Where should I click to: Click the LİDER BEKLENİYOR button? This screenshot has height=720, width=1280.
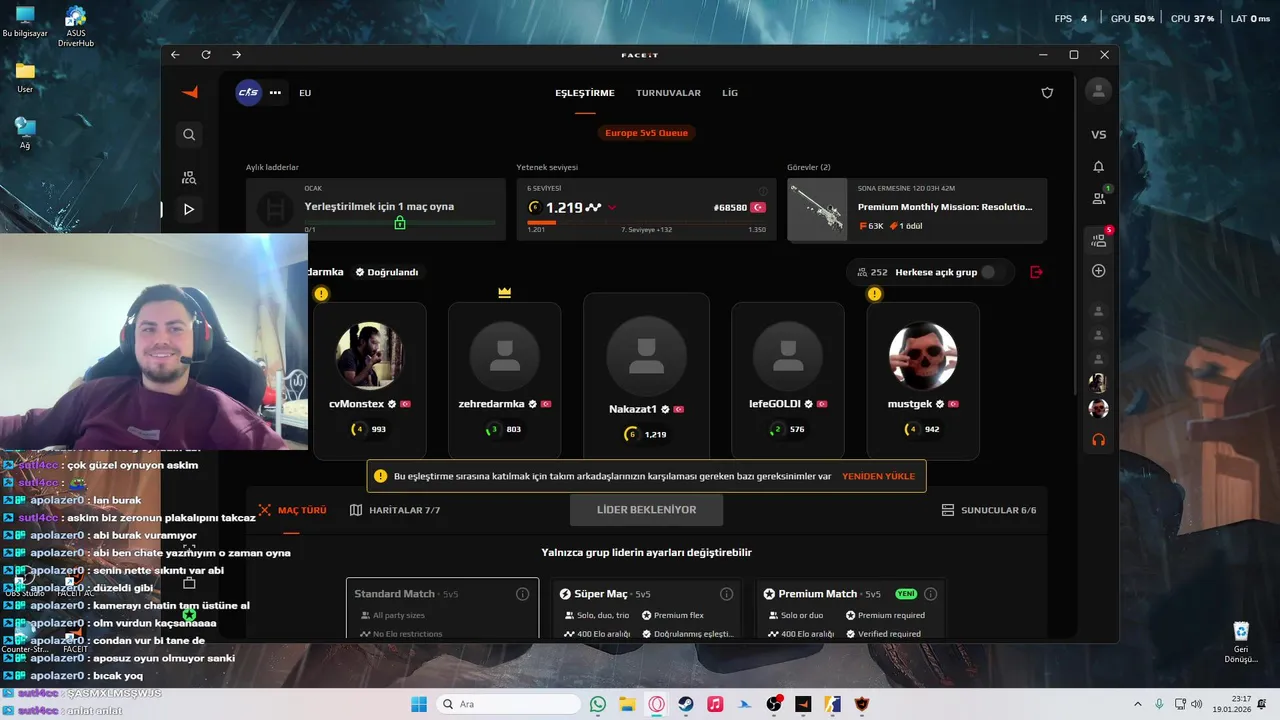click(646, 510)
